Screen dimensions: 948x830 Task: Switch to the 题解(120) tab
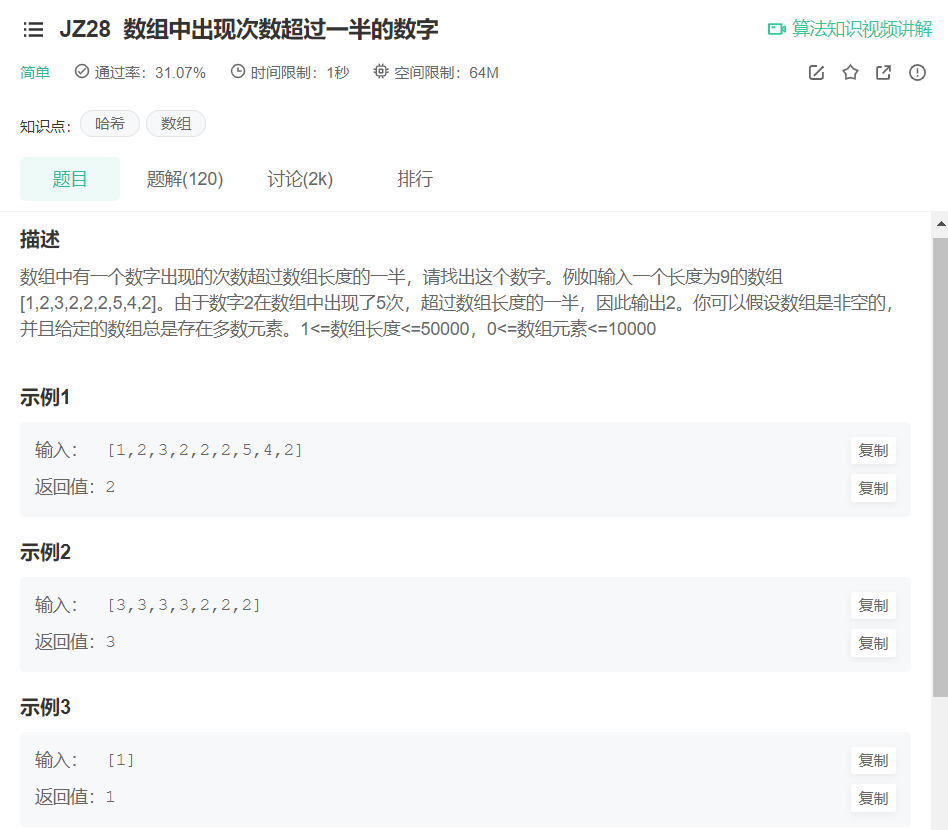[185, 179]
